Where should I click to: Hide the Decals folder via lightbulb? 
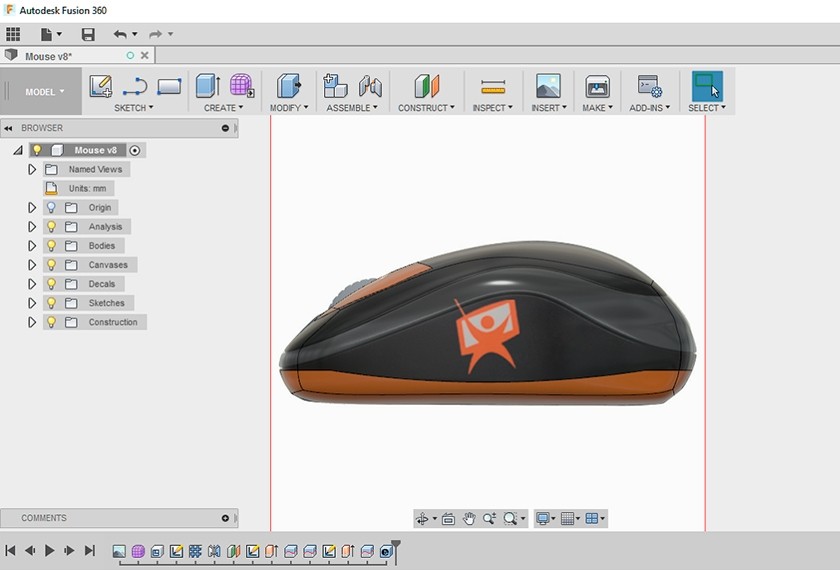pyautogui.click(x=51, y=284)
